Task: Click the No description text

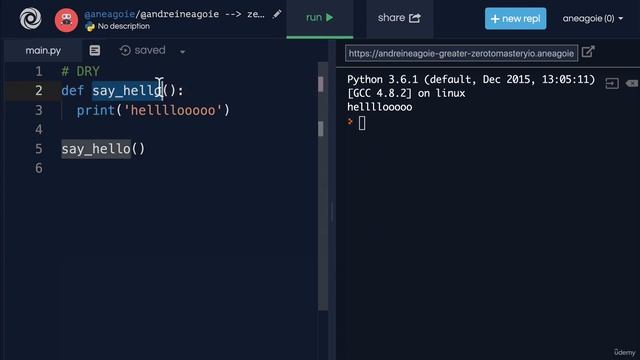Action: point(124,26)
